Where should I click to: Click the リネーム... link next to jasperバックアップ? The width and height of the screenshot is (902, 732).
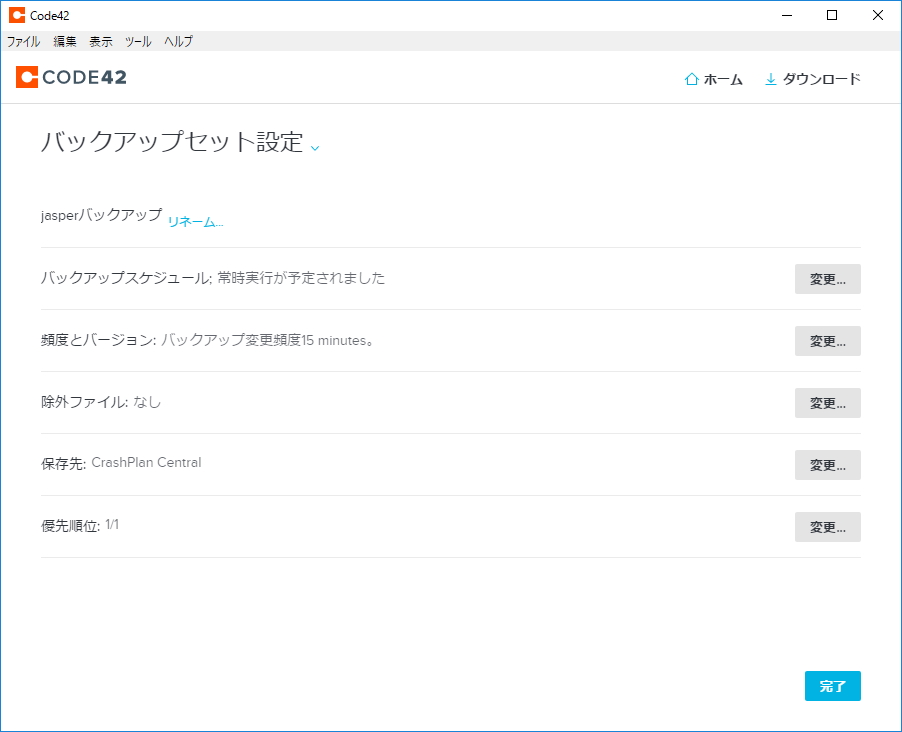coord(195,222)
